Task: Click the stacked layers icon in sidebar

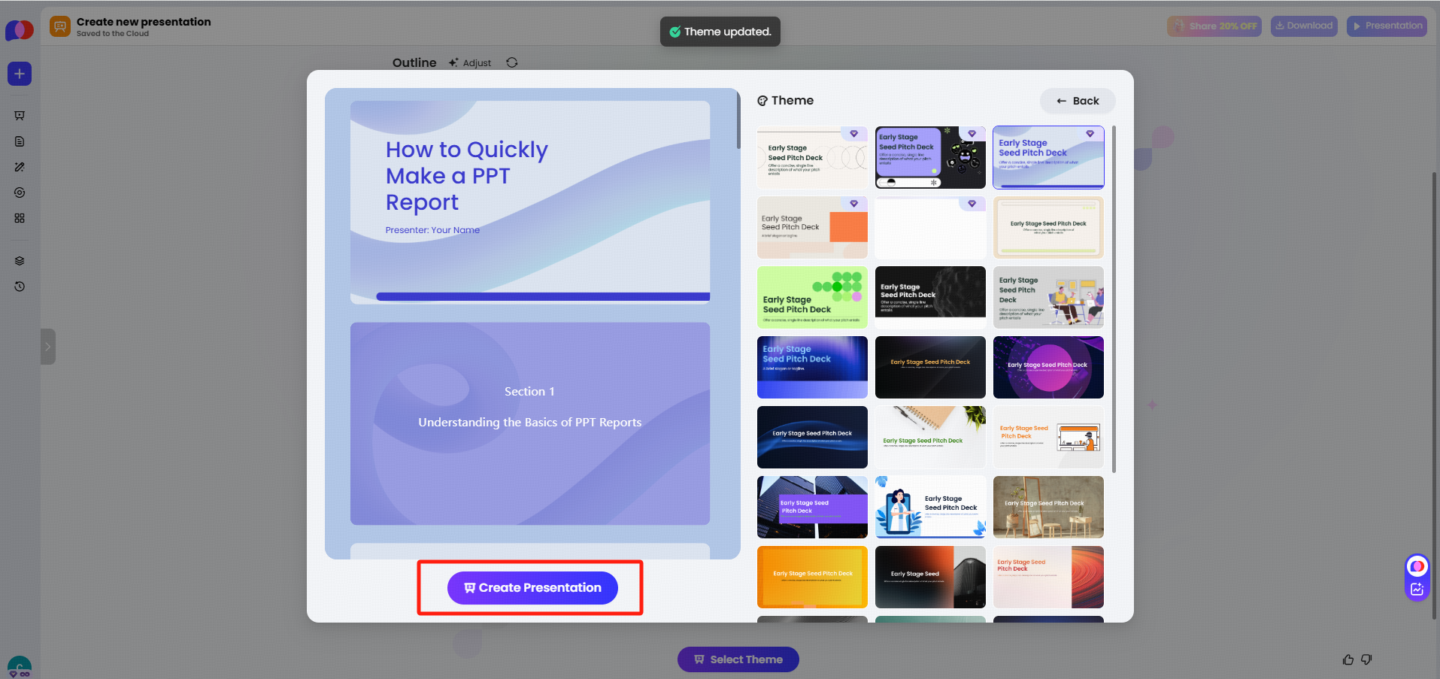Action: pos(19,261)
